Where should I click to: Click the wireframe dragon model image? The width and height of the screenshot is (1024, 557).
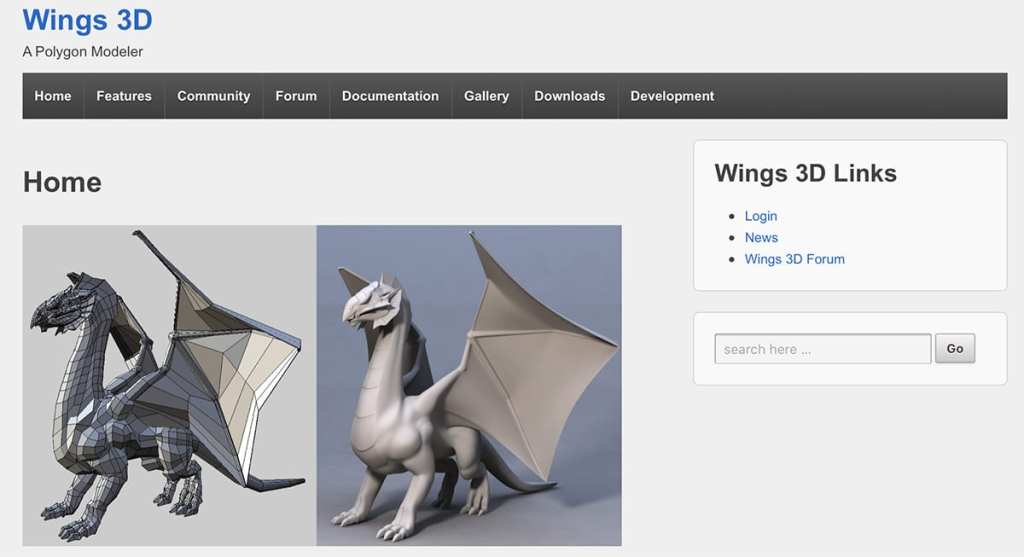click(x=170, y=385)
